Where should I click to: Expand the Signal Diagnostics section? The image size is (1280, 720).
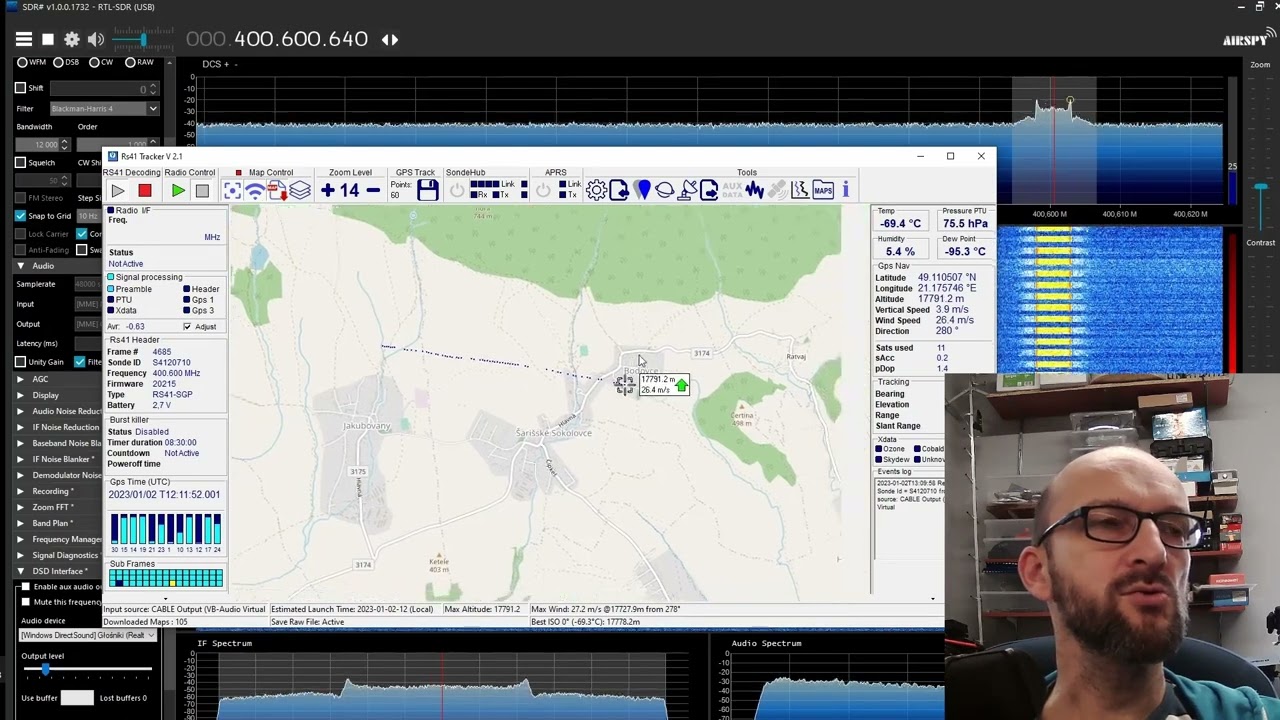pos(20,555)
